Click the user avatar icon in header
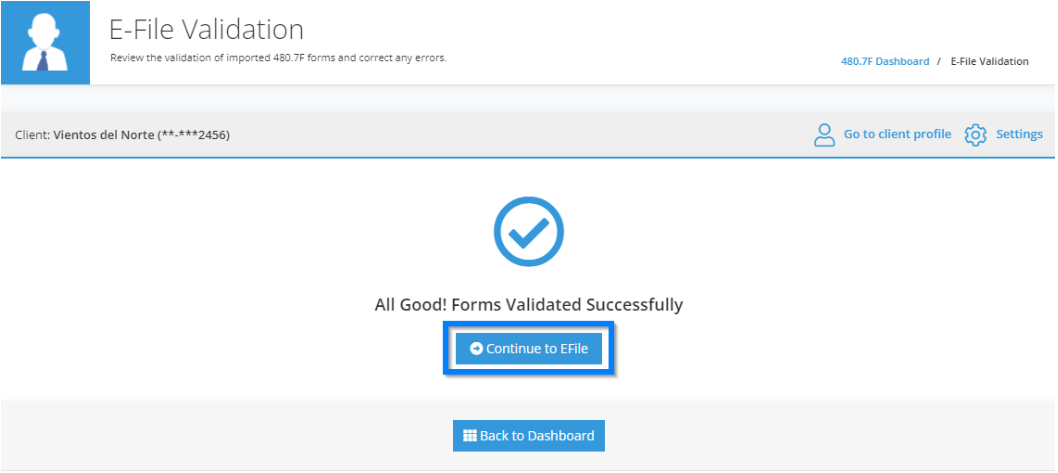1058x473 pixels. [x=45, y=43]
